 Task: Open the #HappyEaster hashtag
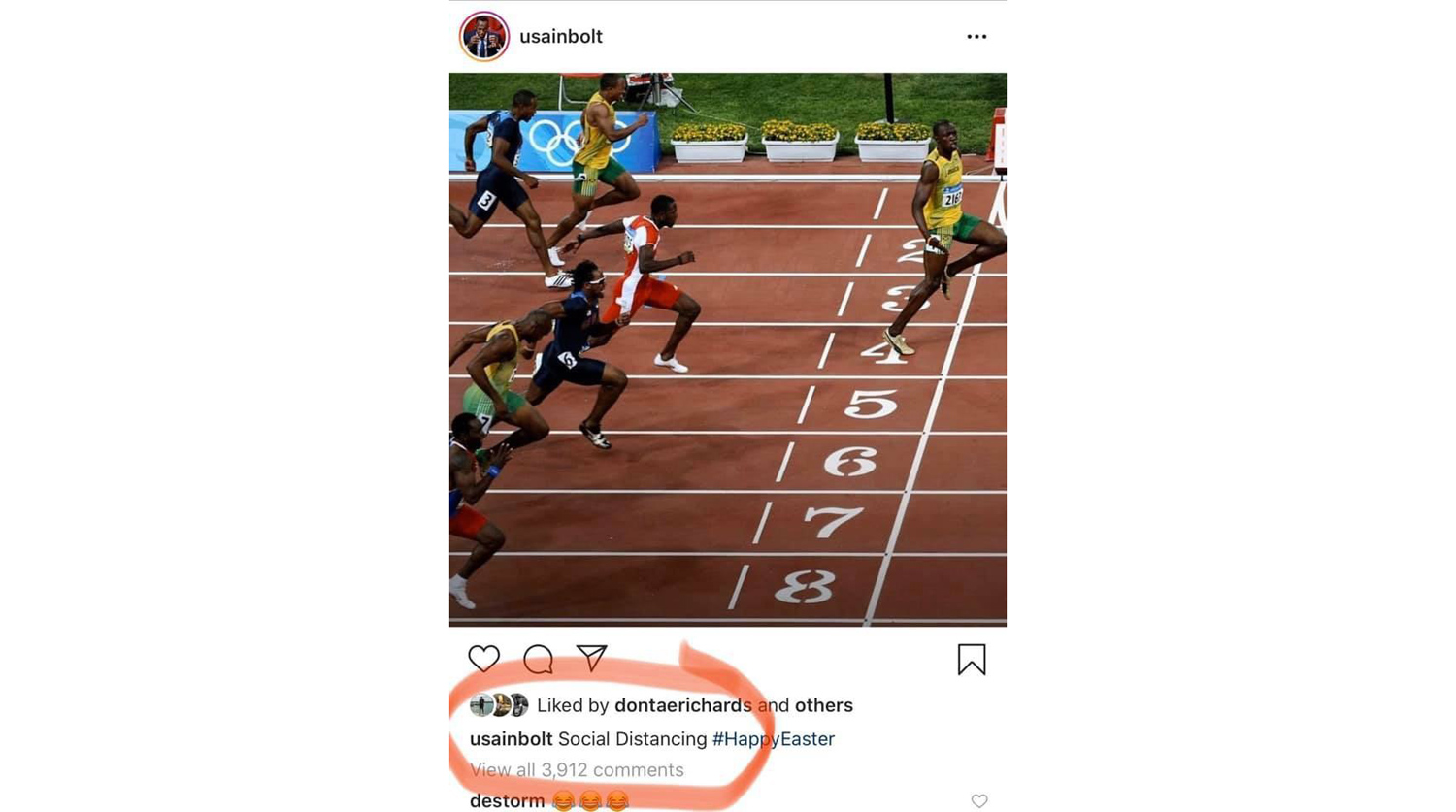pos(774,739)
